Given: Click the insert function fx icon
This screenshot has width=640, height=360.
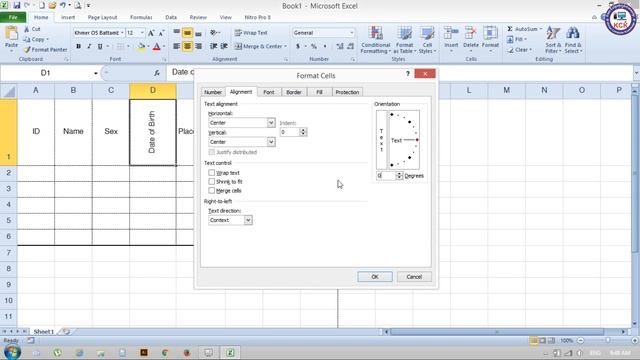Looking at the screenshot, I should (157, 73).
